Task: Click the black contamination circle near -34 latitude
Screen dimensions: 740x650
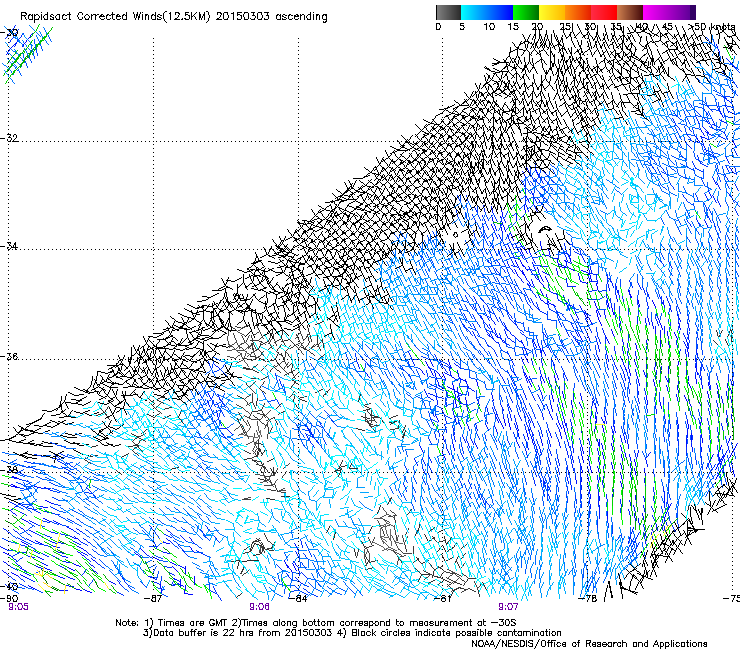Action: 455,235
